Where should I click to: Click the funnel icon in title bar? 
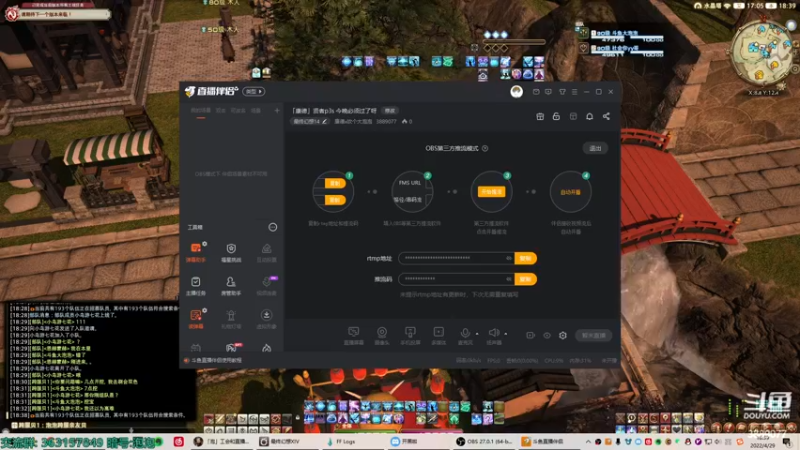point(562,92)
